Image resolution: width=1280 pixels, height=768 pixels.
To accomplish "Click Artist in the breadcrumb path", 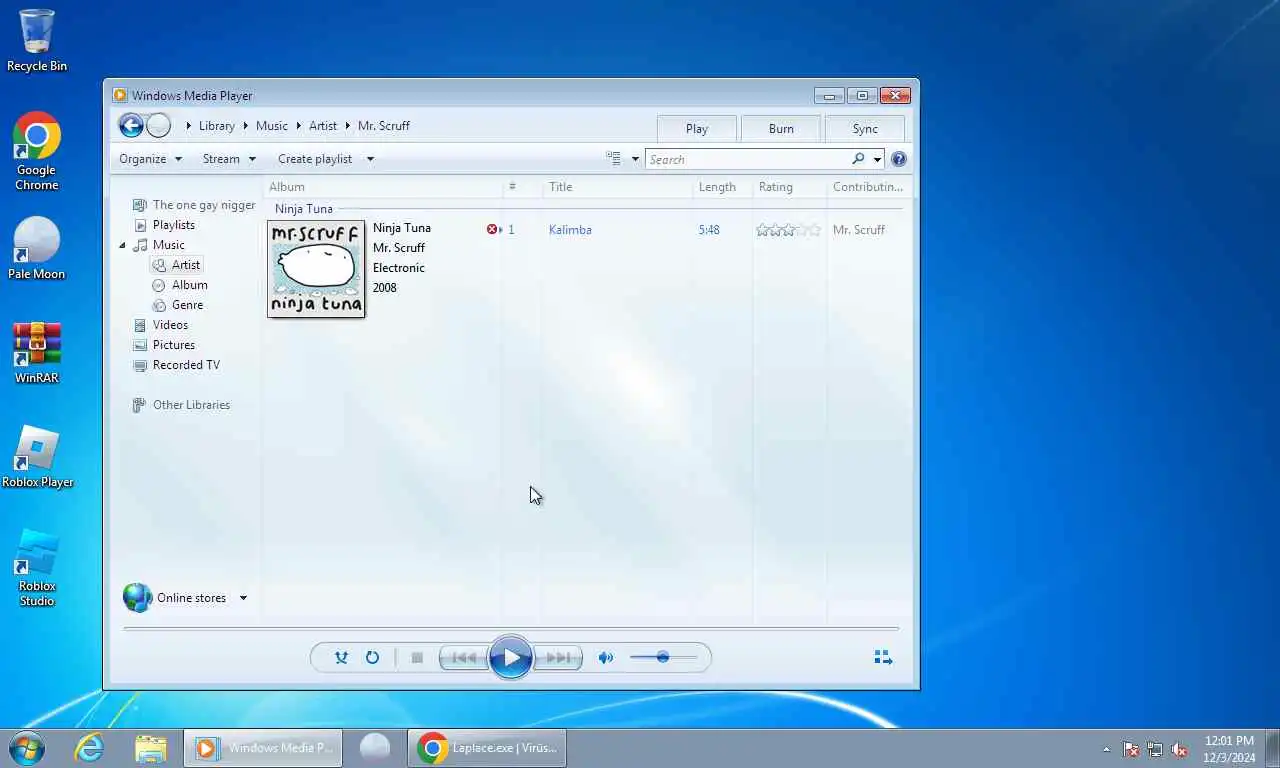I will point(322,126).
